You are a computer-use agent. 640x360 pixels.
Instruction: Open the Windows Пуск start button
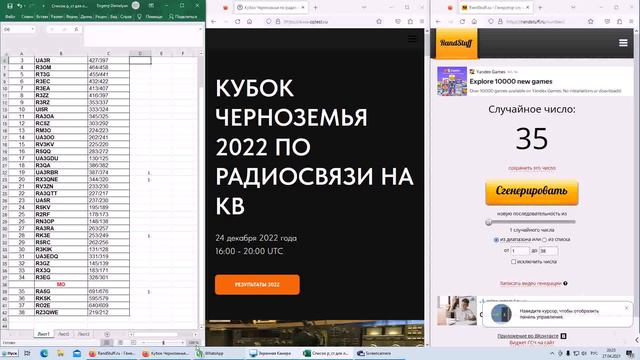(10, 353)
